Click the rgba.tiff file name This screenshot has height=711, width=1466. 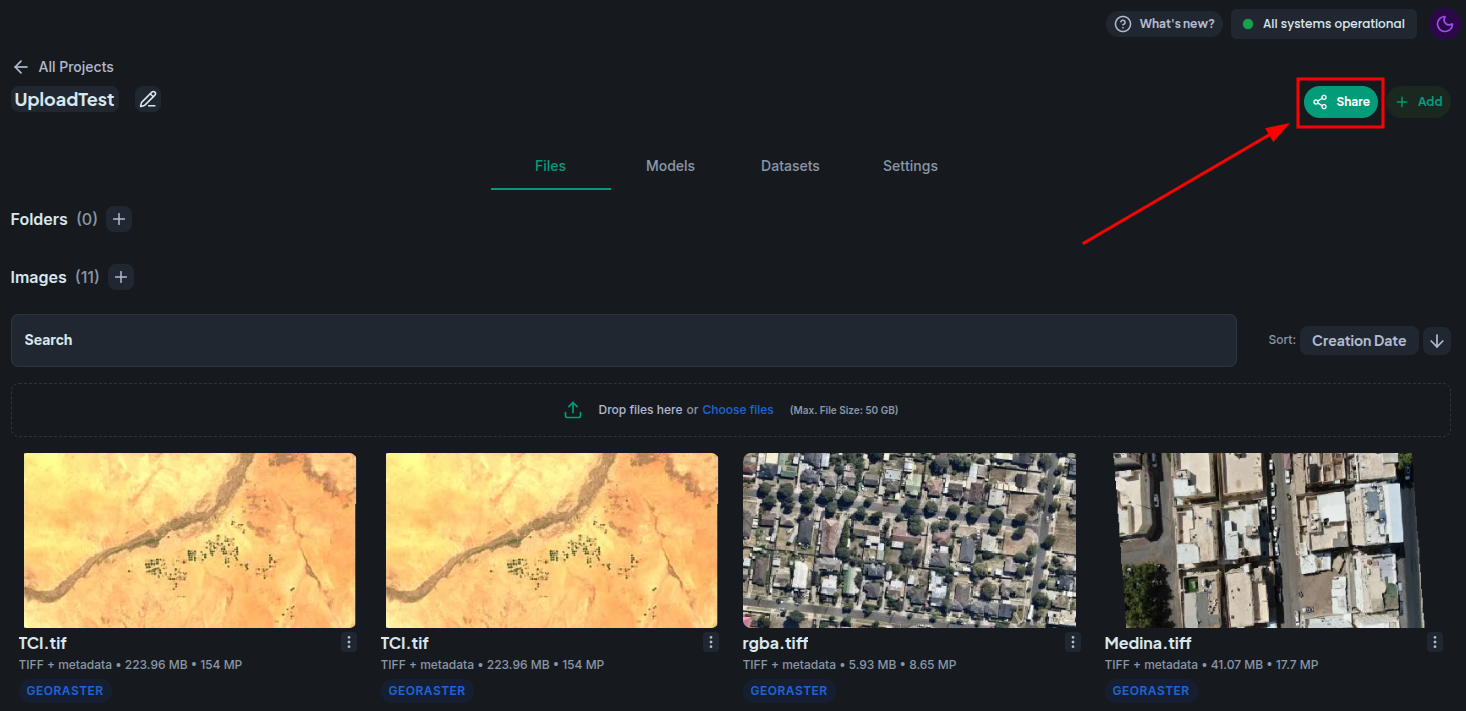coord(775,643)
